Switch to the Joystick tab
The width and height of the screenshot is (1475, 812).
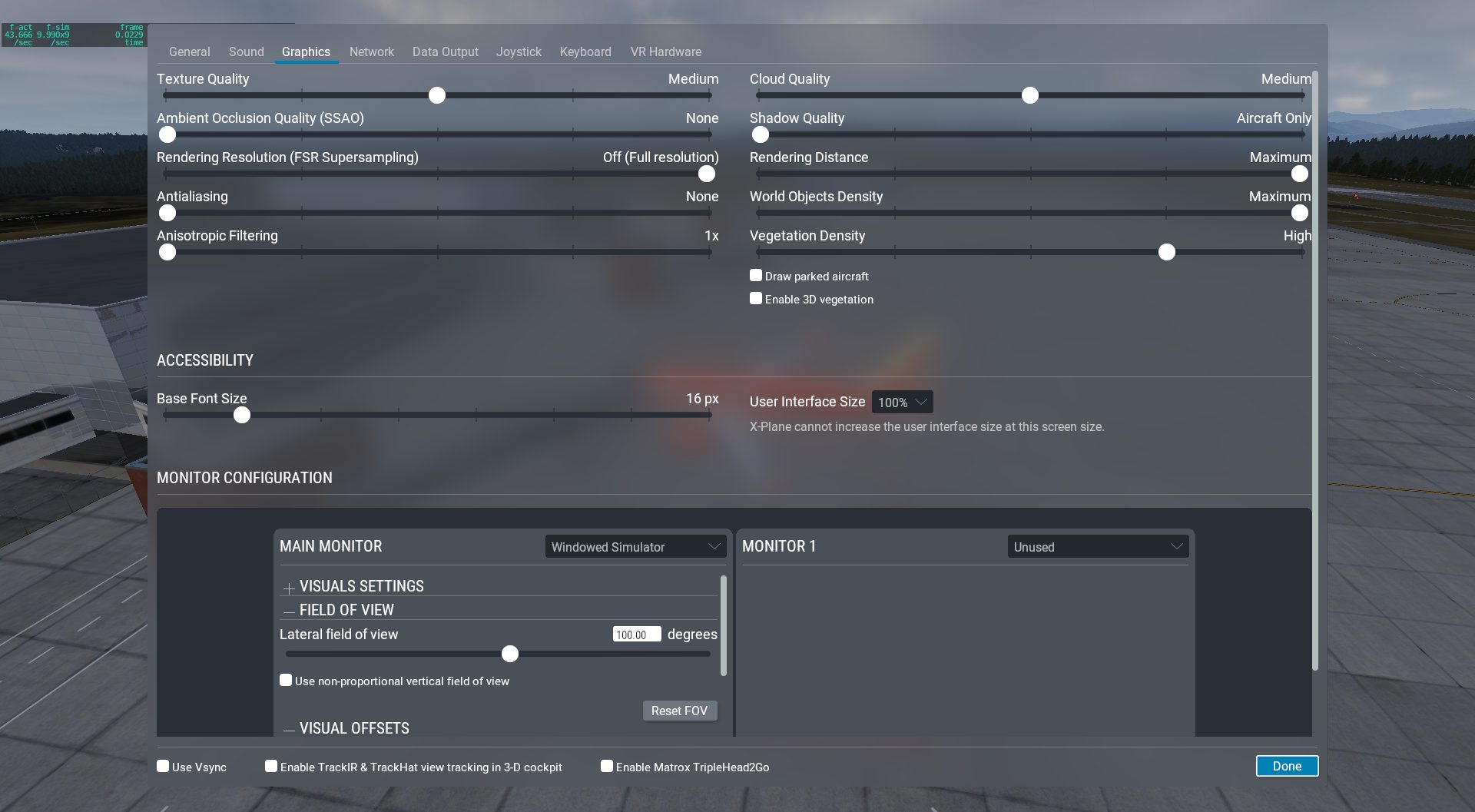(x=519, y=52)
